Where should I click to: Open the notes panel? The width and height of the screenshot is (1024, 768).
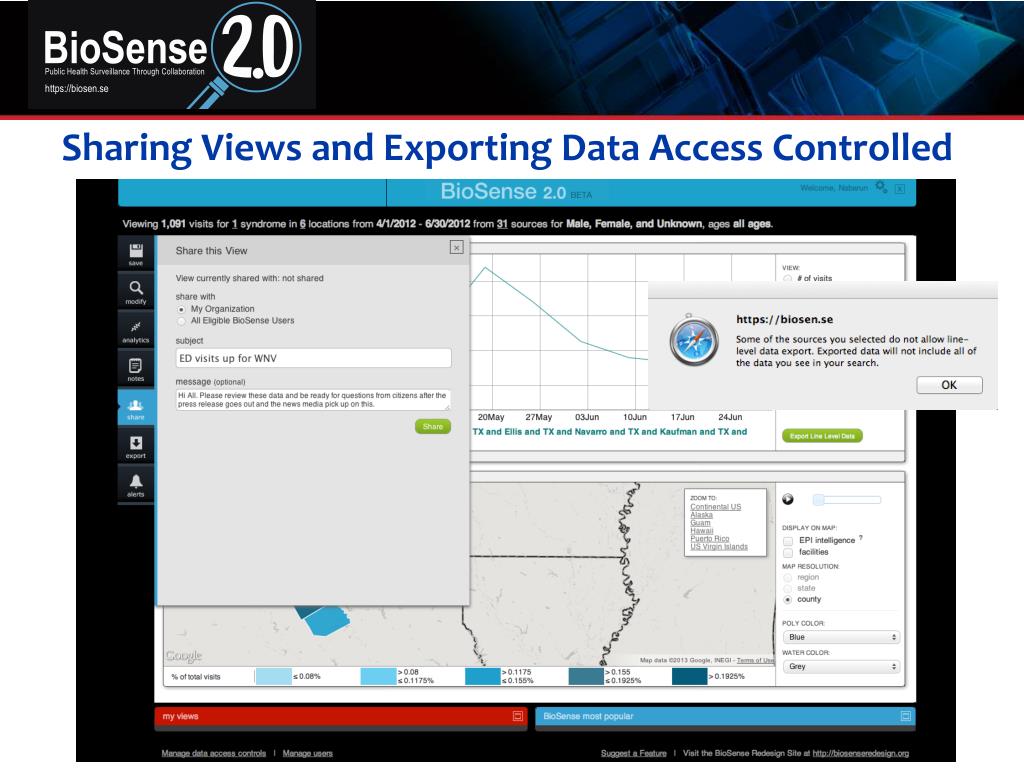coord(136,369)
